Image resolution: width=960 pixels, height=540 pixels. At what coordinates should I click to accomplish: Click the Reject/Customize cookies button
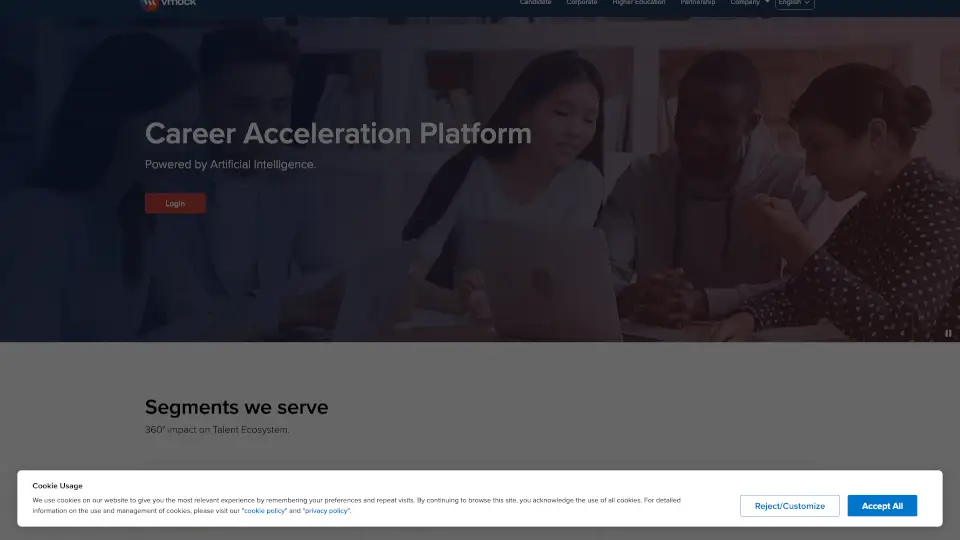(x=789, y=506)
